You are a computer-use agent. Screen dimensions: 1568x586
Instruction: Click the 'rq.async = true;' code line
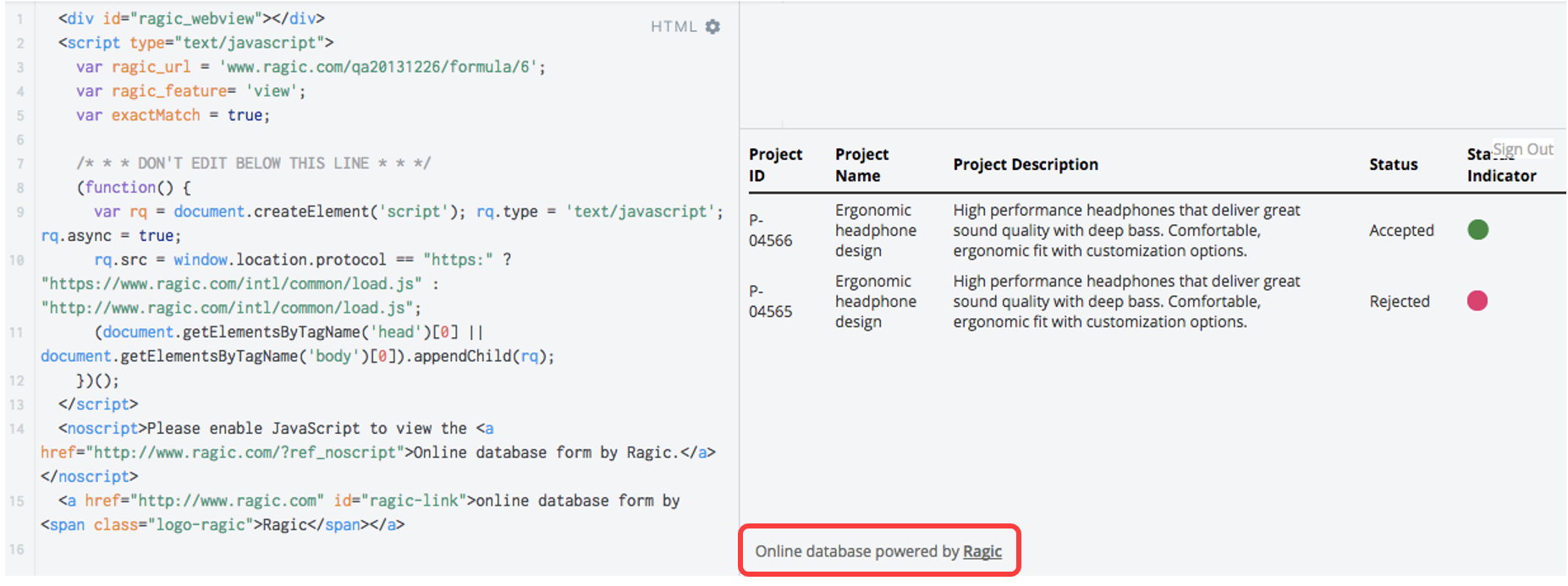[x=111, y=236]
